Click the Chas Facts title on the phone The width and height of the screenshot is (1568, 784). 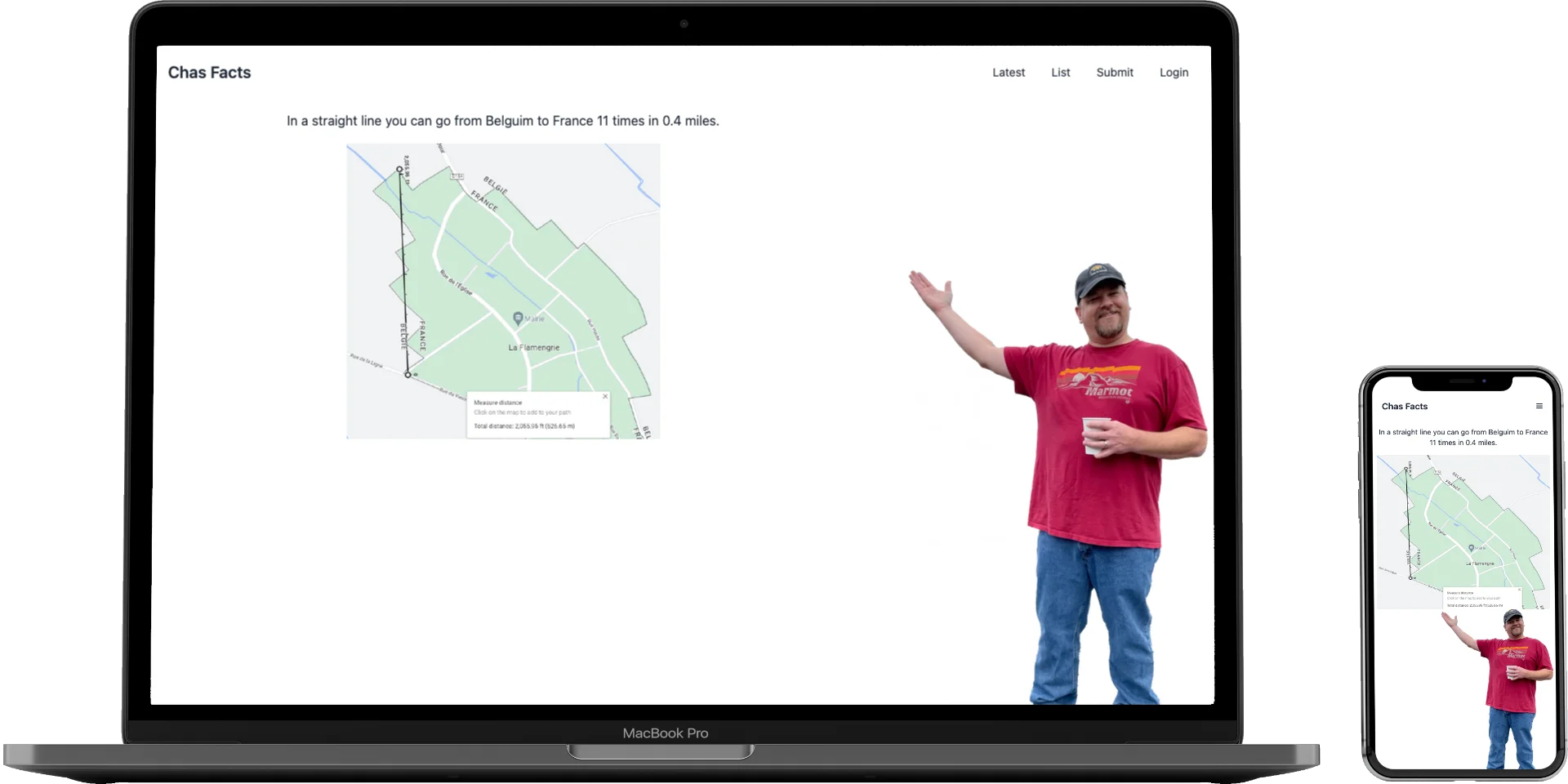1405,406
